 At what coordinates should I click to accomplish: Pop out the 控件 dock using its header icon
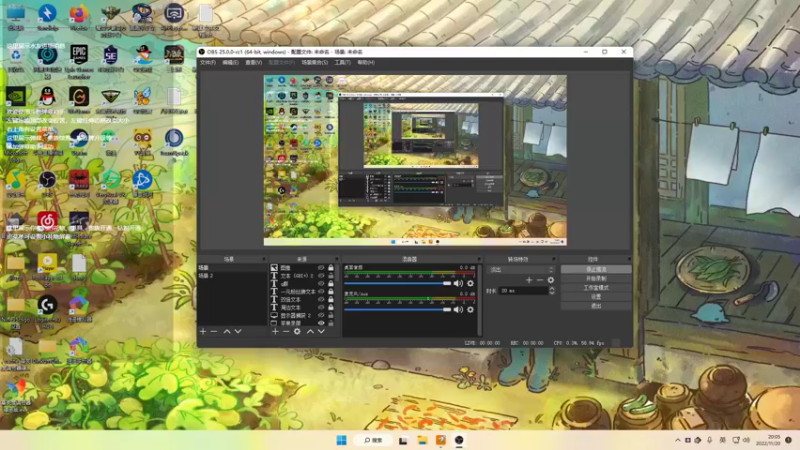pos(629,259)
